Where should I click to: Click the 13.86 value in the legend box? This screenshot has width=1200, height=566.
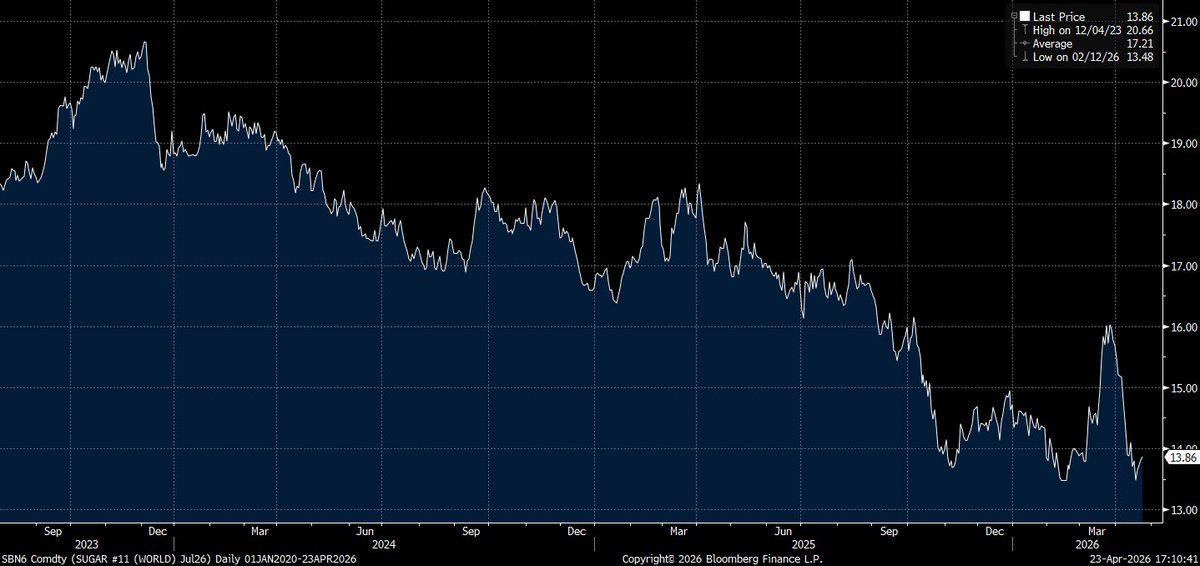point(1140,17)
